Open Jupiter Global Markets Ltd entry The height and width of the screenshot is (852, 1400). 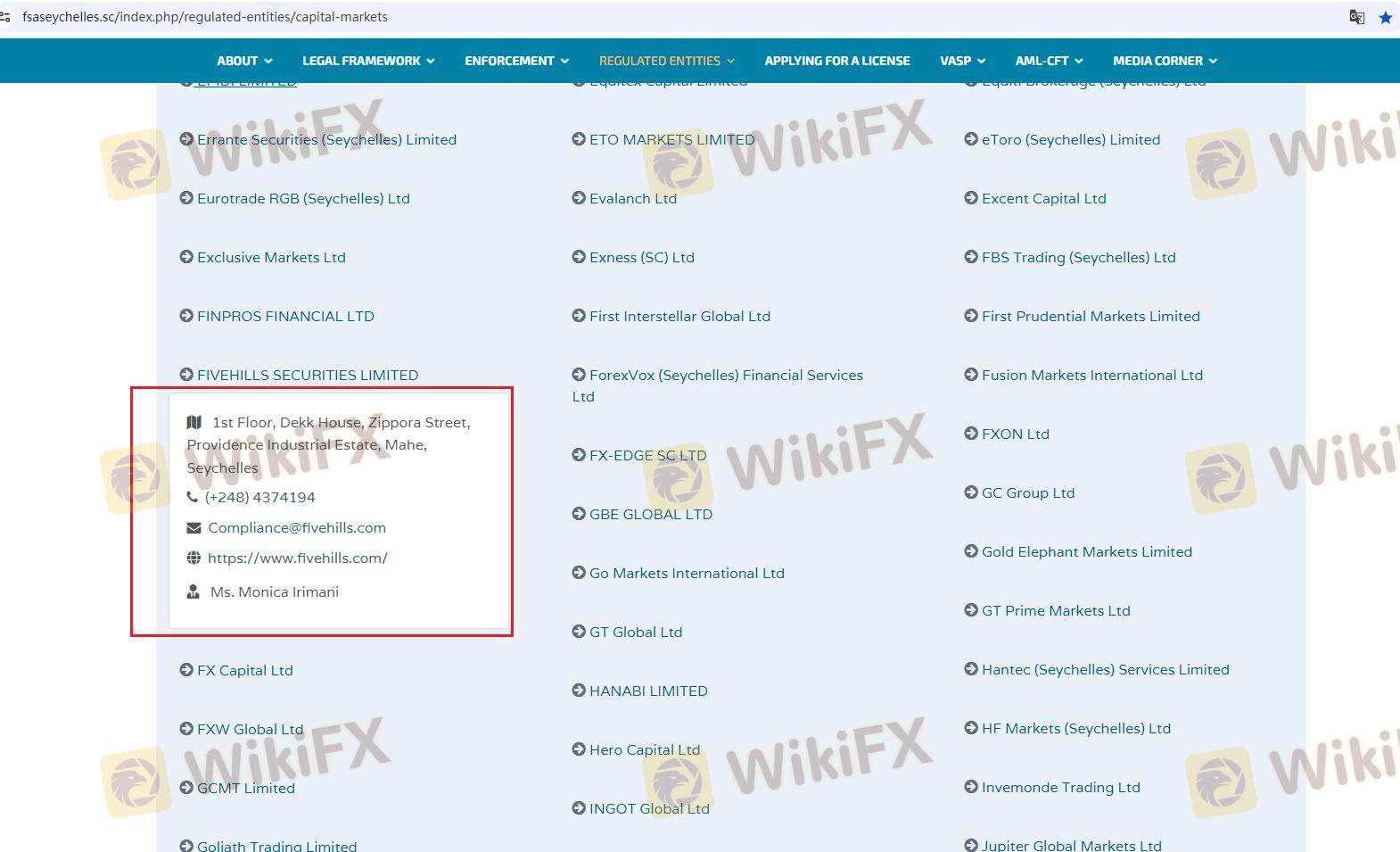pos(1072,846)
